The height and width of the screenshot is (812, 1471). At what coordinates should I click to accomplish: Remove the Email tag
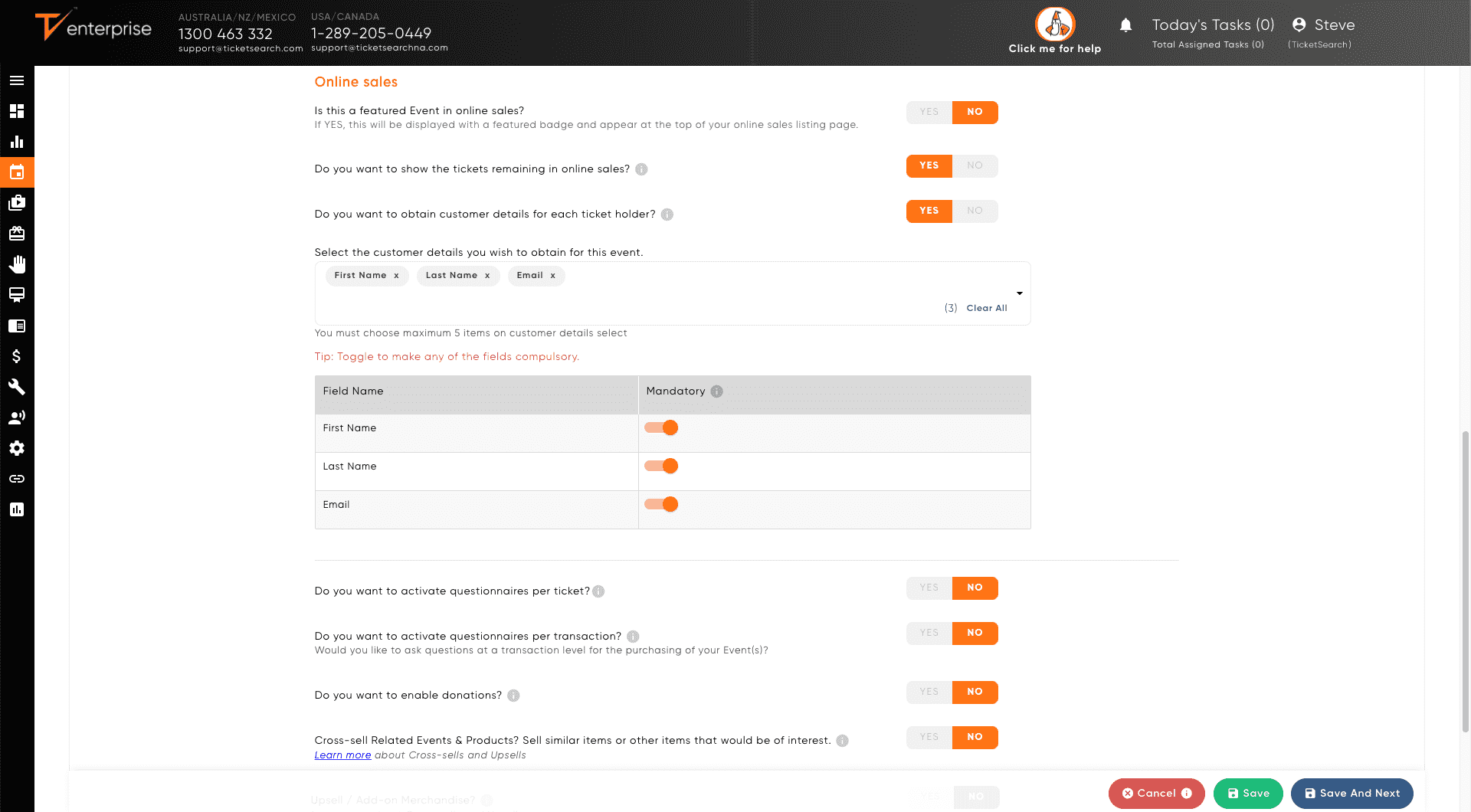[x=552, y=276]
